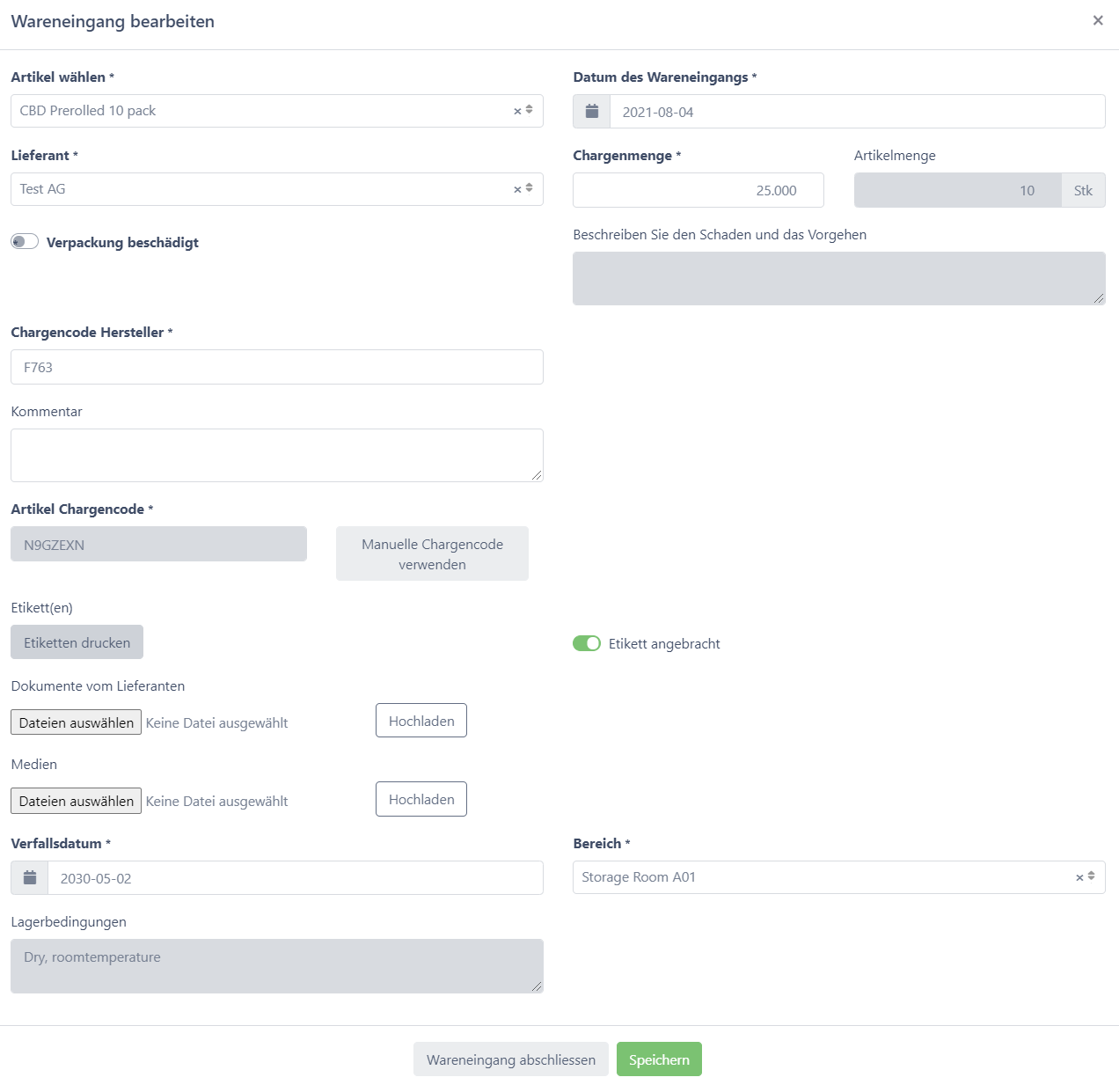The image size is (1119, 1092).
Task: Click calendar icon beside Datum des Wareneingangs
Action: [592, 112]
